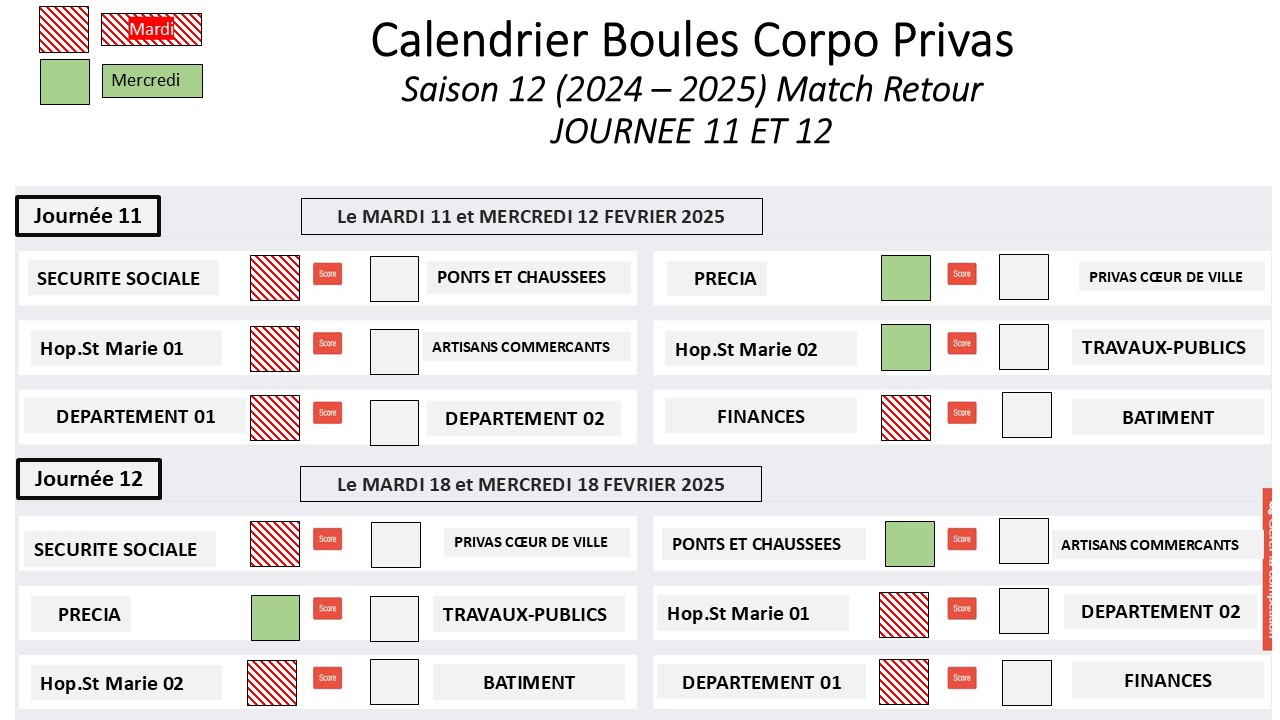This screenshot has width=1280, height=720.
Task: Click the red hatched Mardi legend swatch
Action: [x=64, y=30]
